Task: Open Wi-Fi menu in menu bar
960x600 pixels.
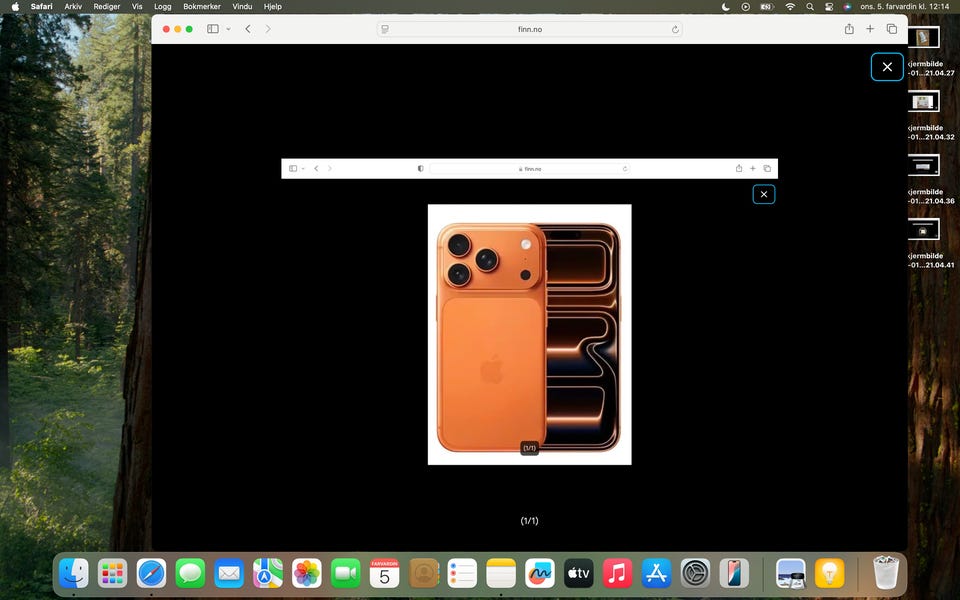Action: (x=790, y=6)
